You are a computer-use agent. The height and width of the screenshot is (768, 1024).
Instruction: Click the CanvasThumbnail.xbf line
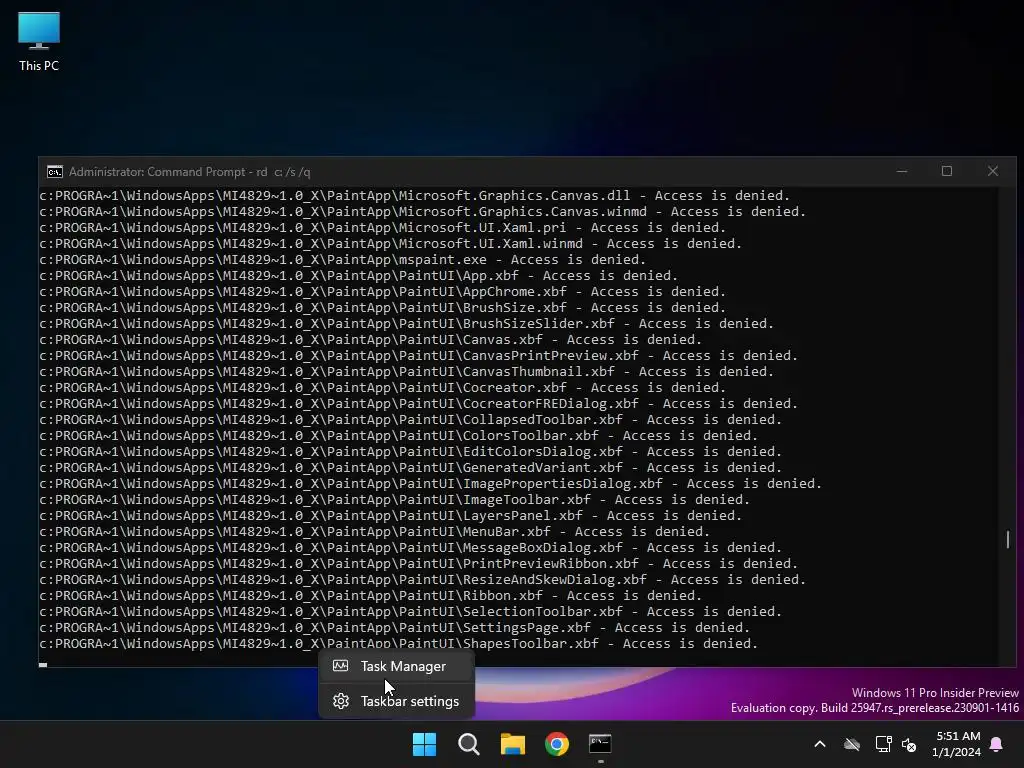[x=406, y=372]
